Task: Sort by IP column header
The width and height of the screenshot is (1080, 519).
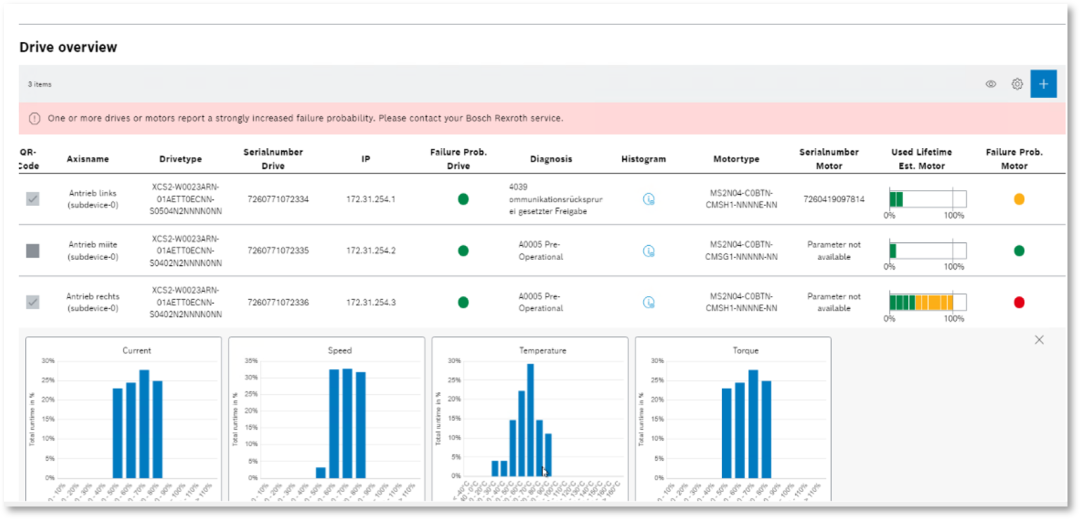Action: 366,159
